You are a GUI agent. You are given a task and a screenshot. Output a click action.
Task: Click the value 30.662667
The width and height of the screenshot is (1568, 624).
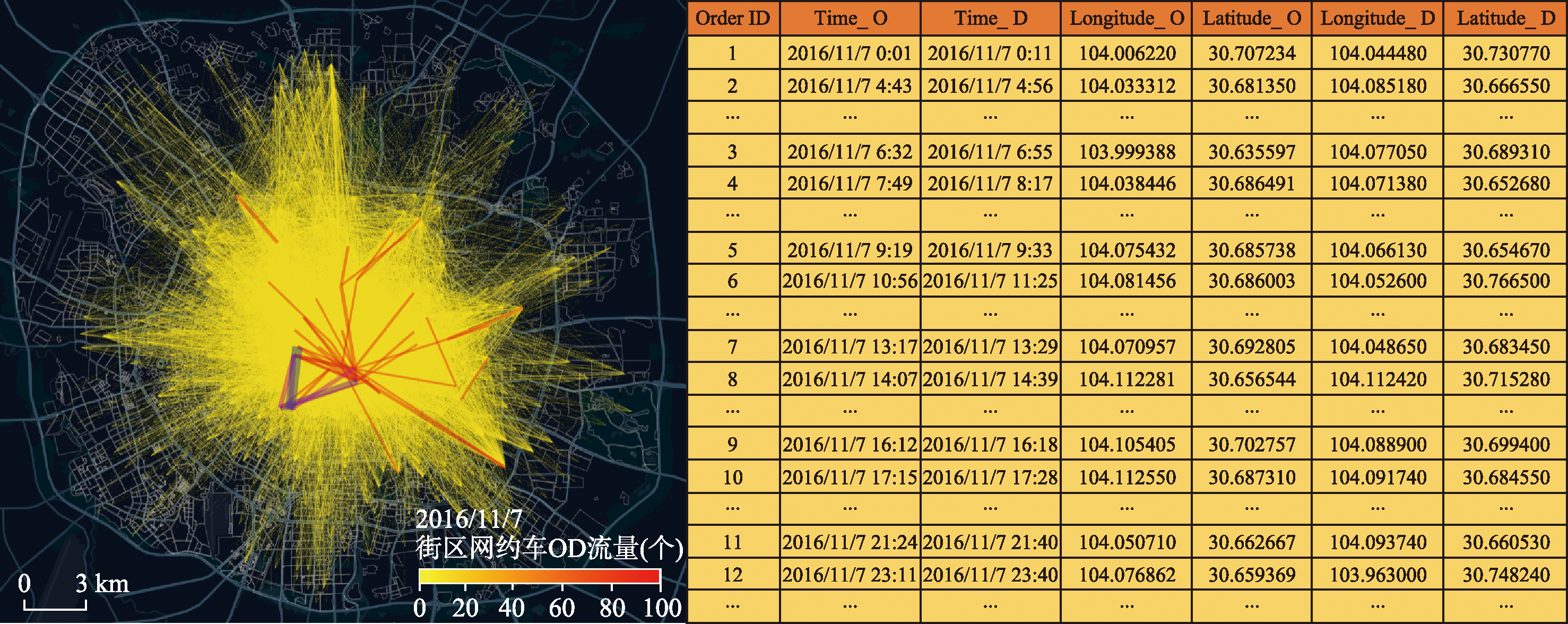[1252, 542]
